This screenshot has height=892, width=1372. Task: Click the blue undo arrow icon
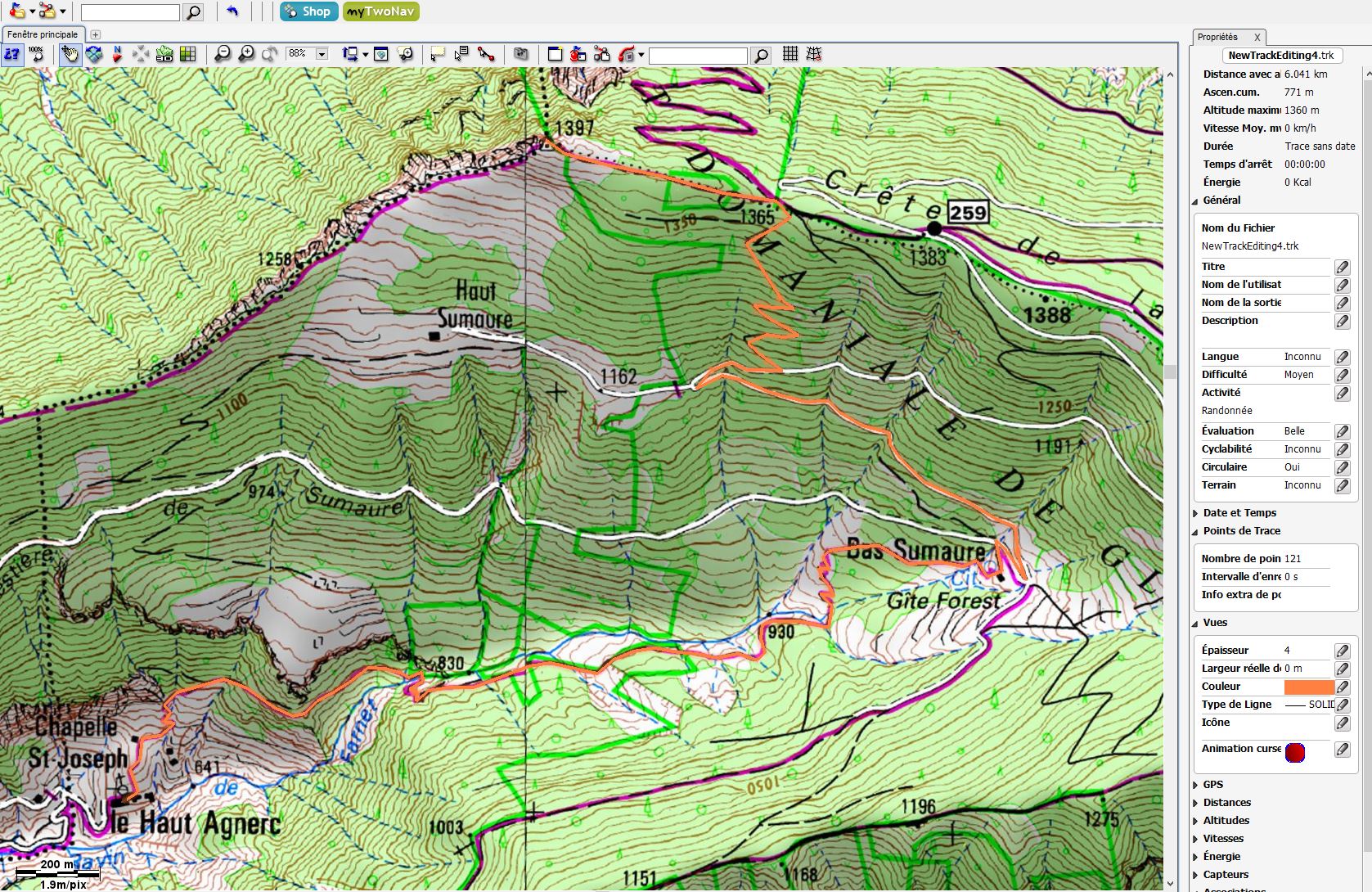[x=232, y=11]
